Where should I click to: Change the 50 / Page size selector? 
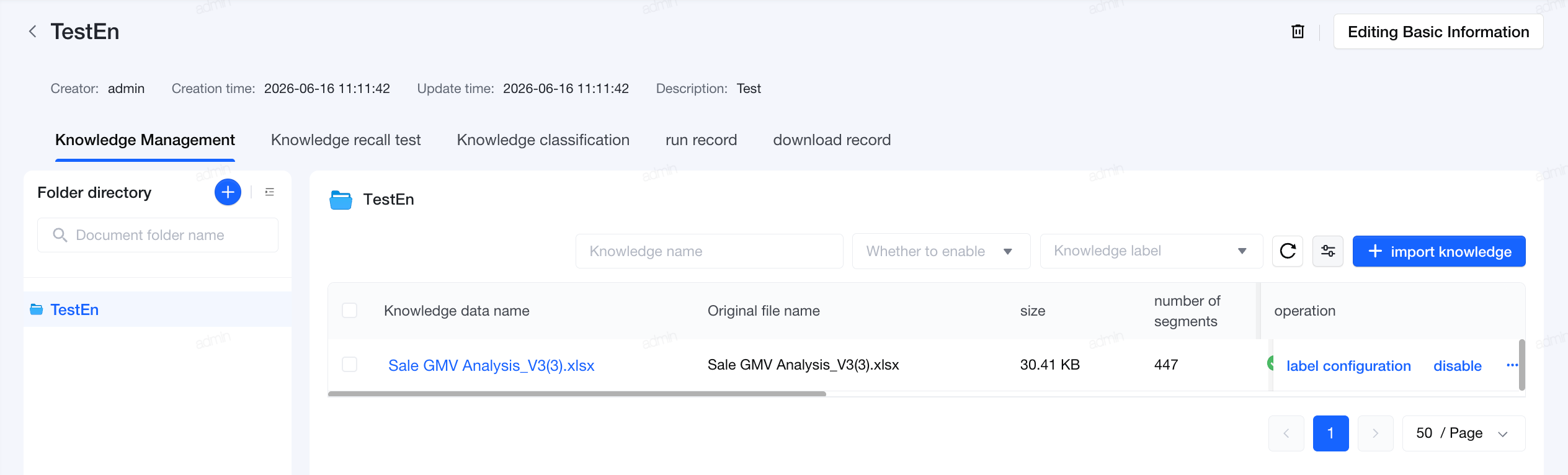click(x=1464, y=433)
